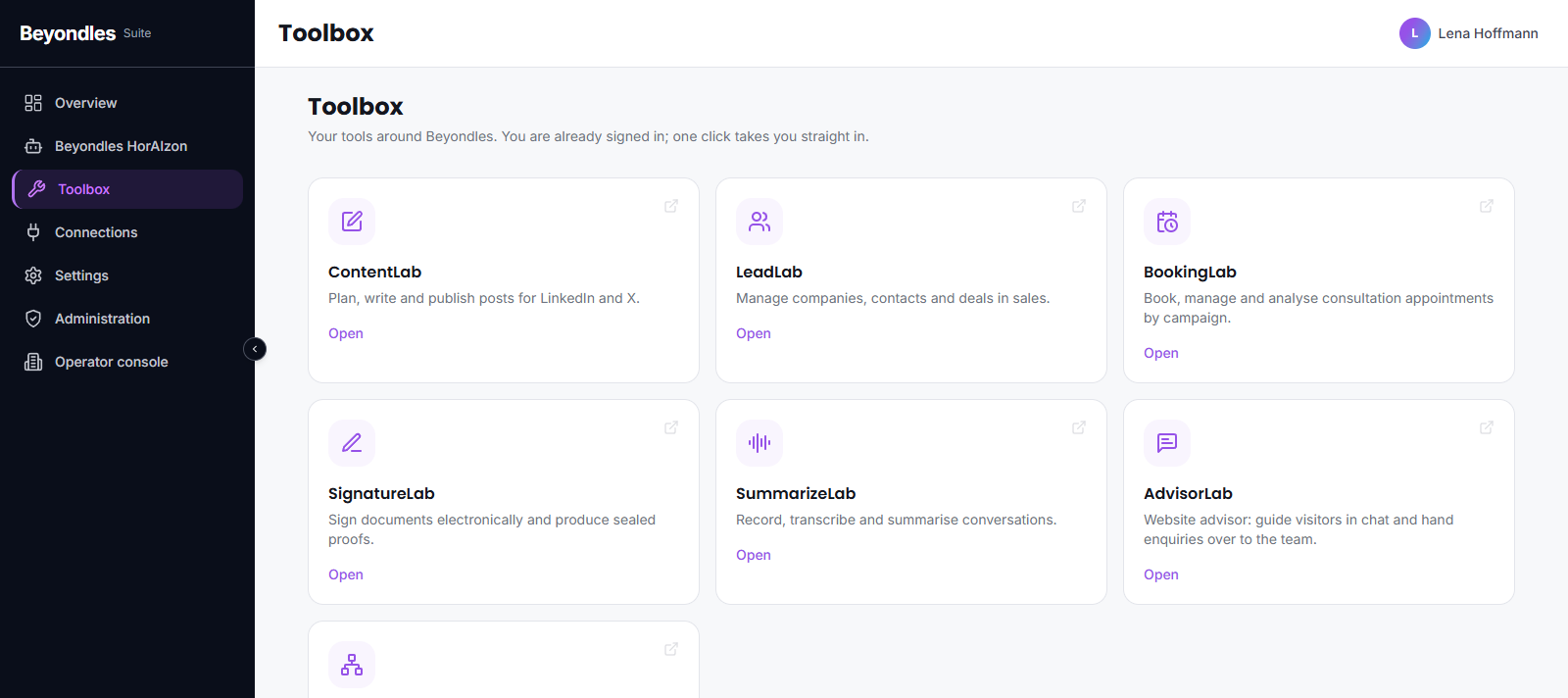Screen dimensions: 1568x698
Task: Open BookingLab via its Open link
Action: point(1161,353)
